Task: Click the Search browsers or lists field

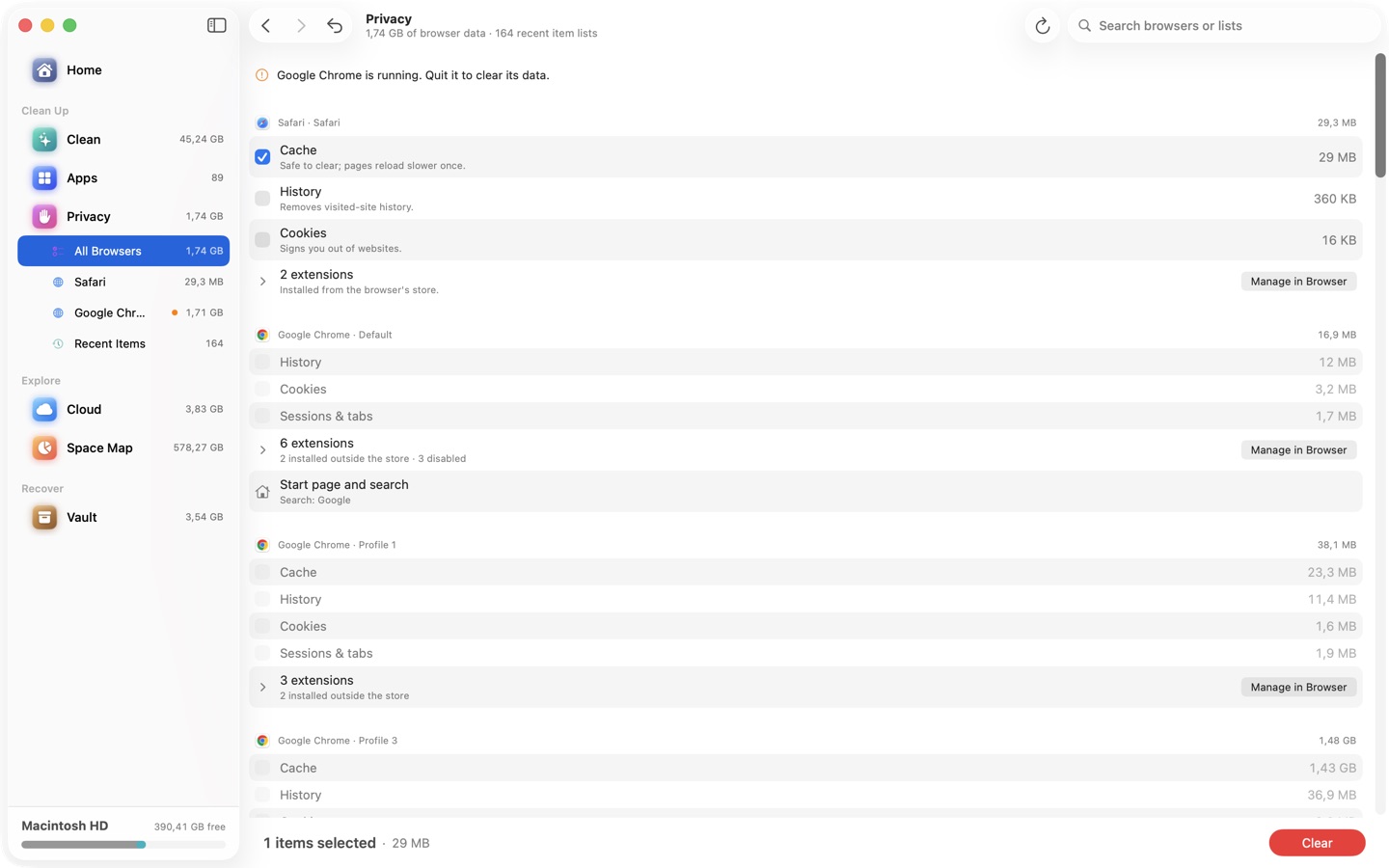Action: 1223,26
